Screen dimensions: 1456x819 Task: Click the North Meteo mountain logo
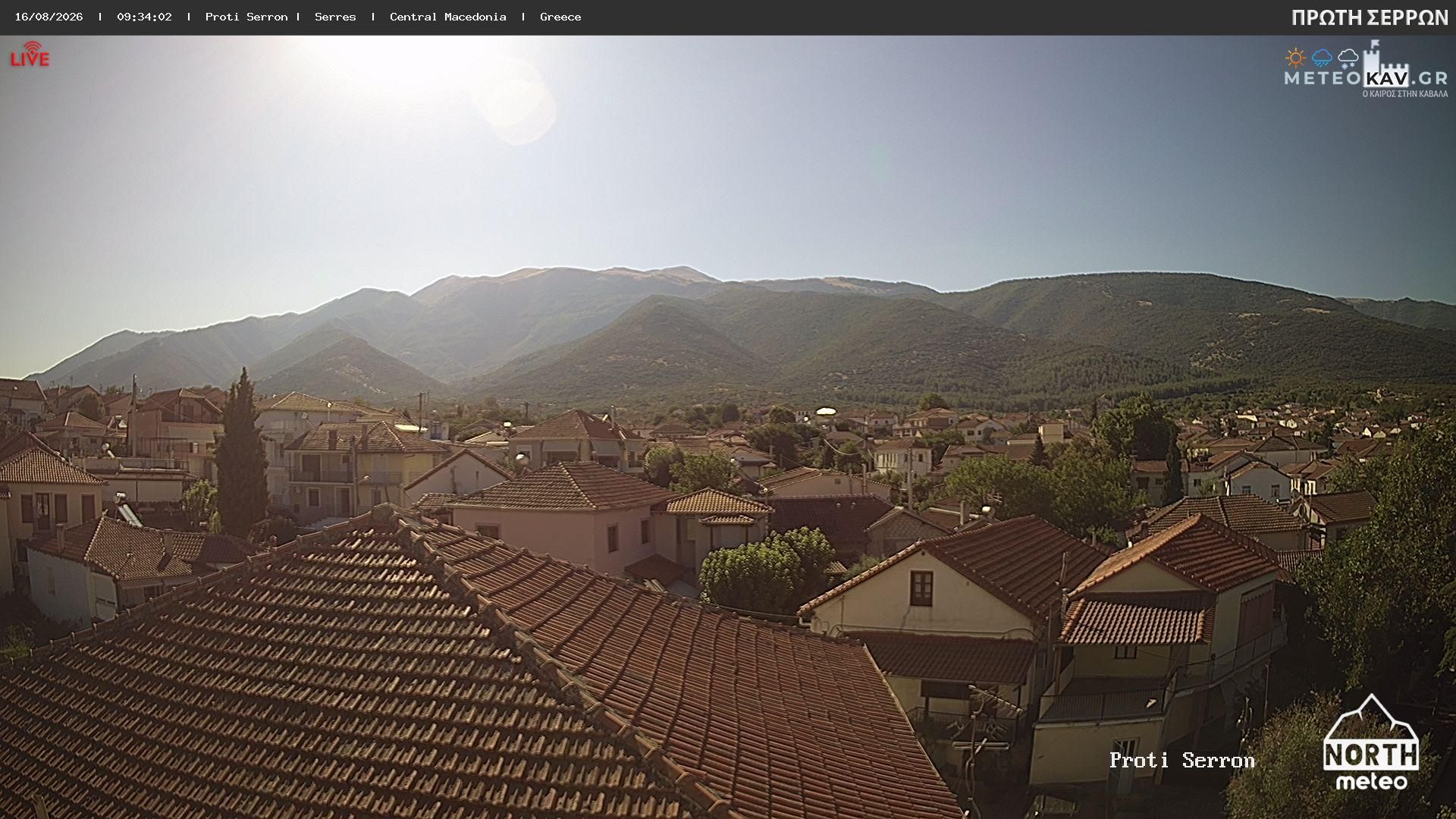(1371, 742)
